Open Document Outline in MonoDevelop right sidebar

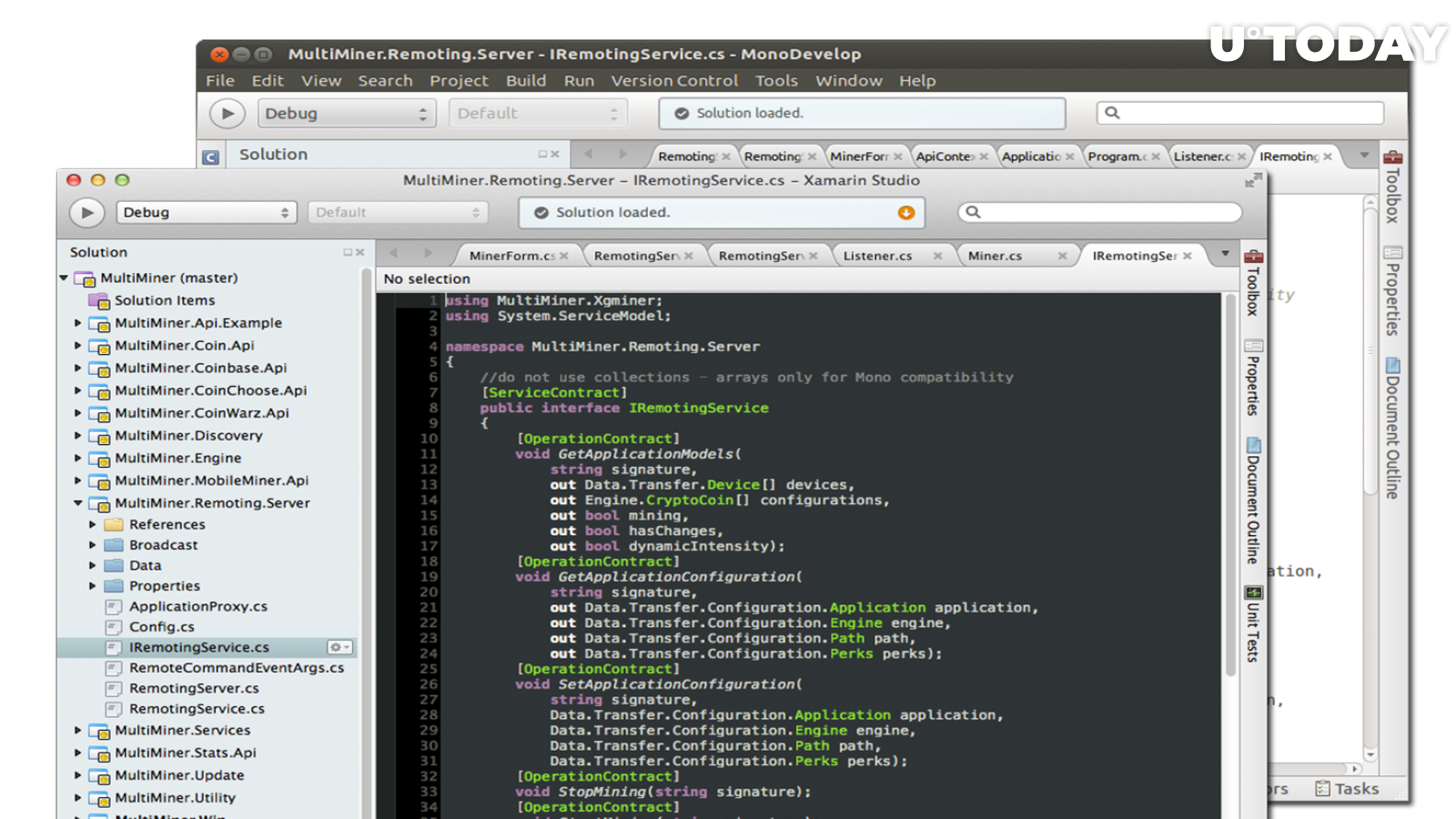(x=1392, y=428)
